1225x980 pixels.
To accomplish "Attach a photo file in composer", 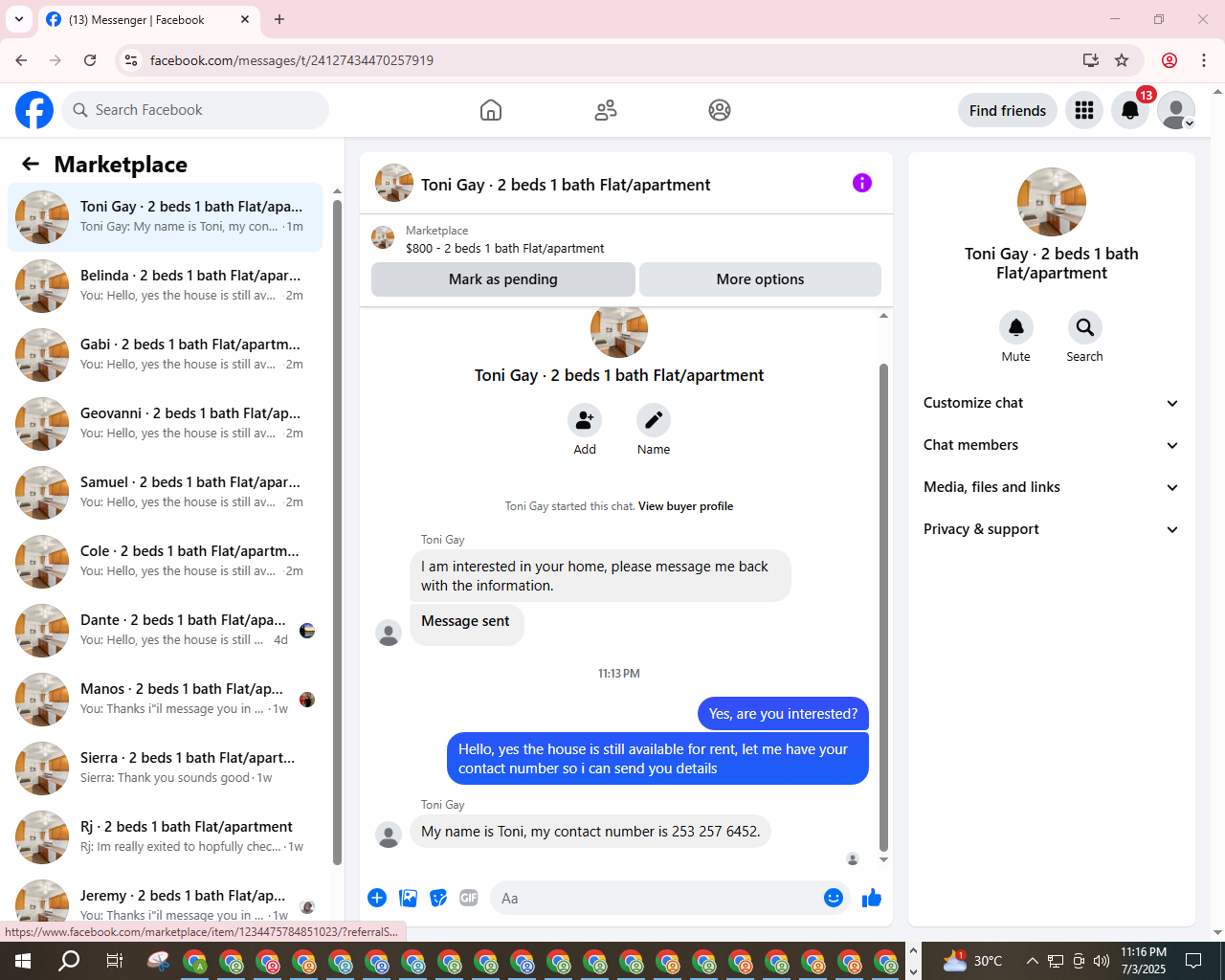I will click(x=409, y=898).
